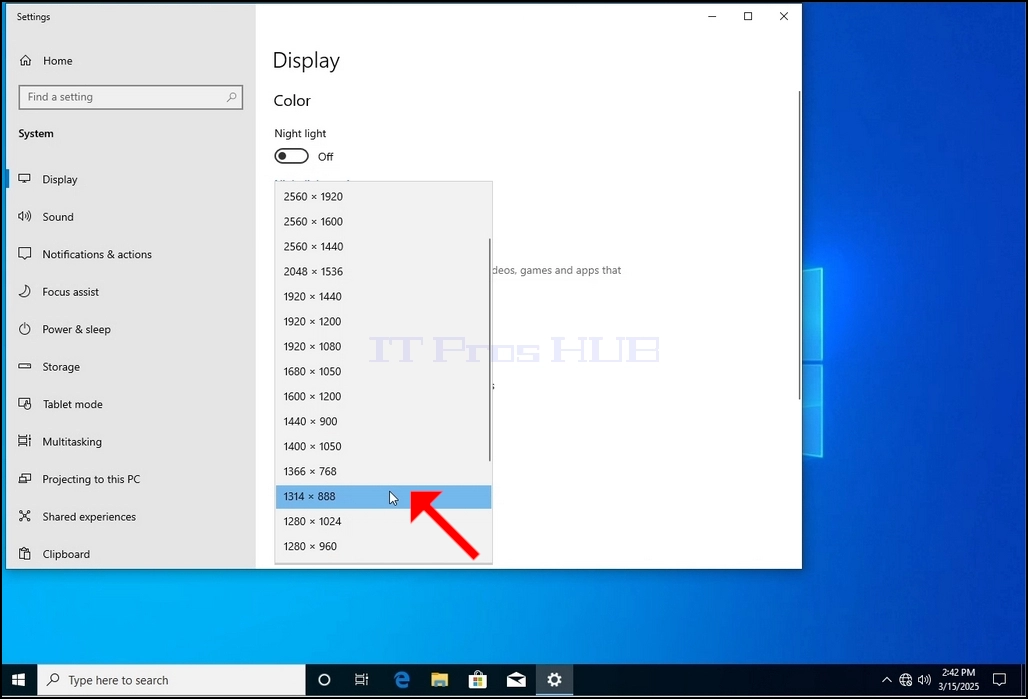Select 1920 × 1440 resolution
1028x699 pixels.
click(384, 296)
